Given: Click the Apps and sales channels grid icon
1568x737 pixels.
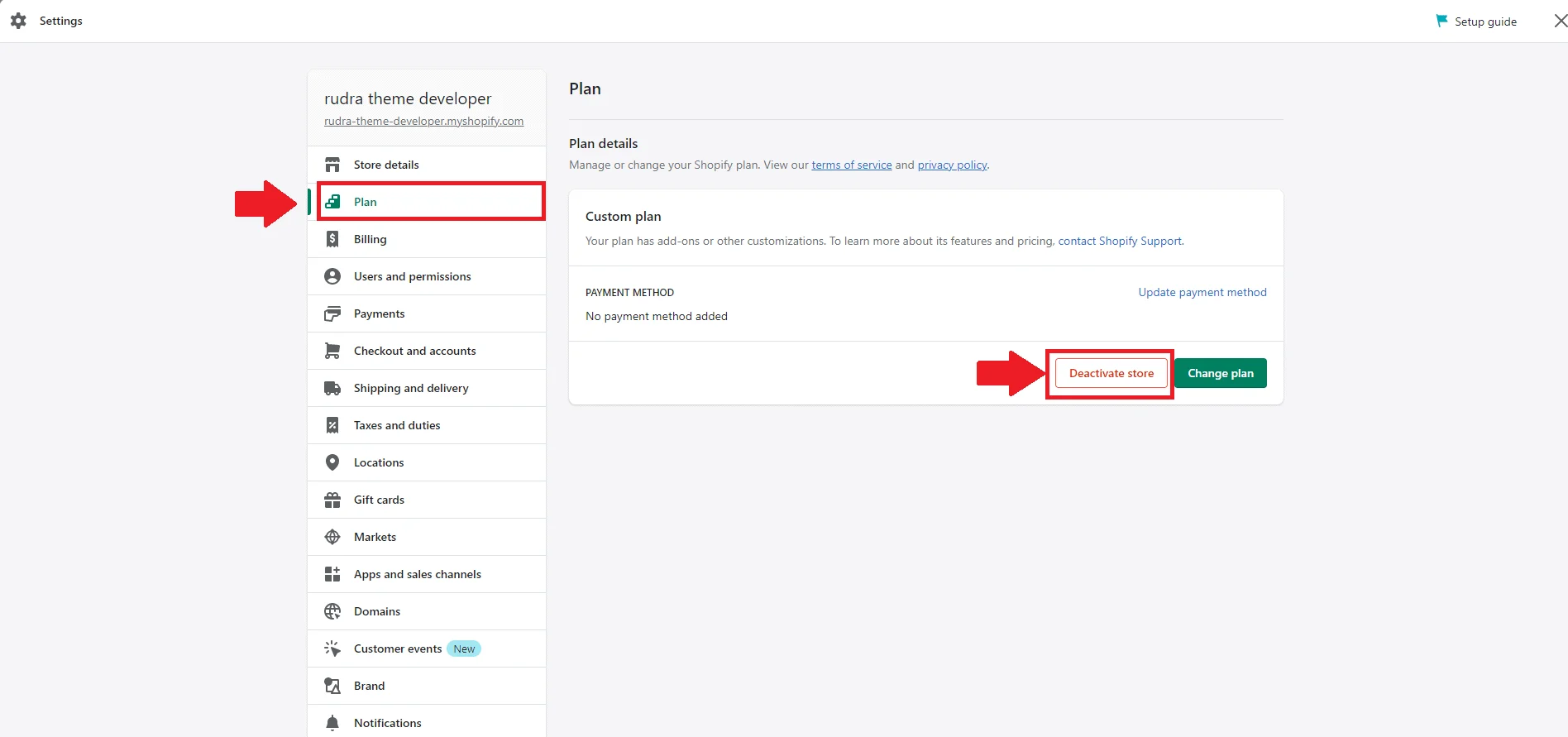Looking at the screenshot, I should (x=332, y=574).
